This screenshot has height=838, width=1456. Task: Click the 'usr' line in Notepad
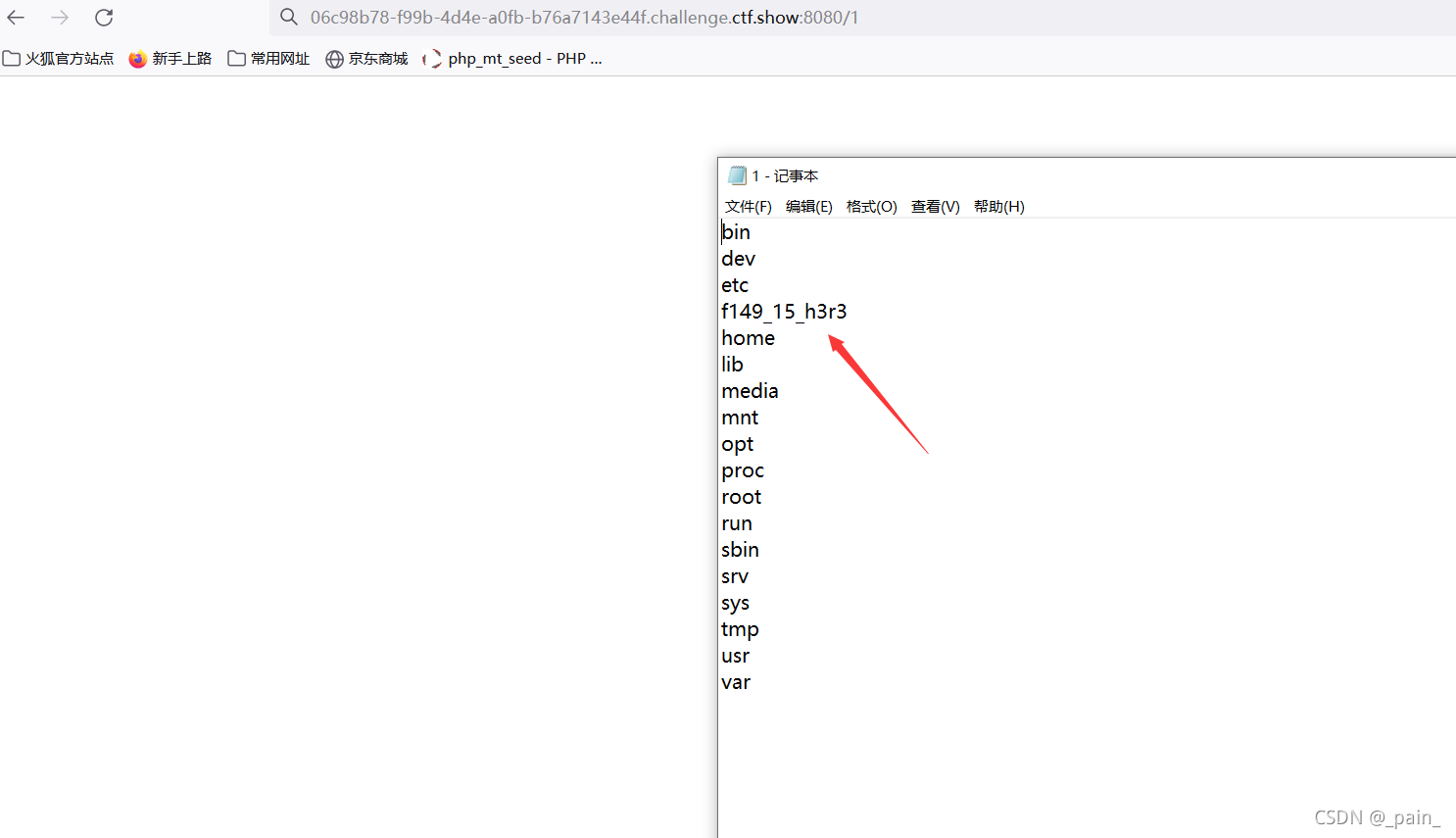point(736,656)
